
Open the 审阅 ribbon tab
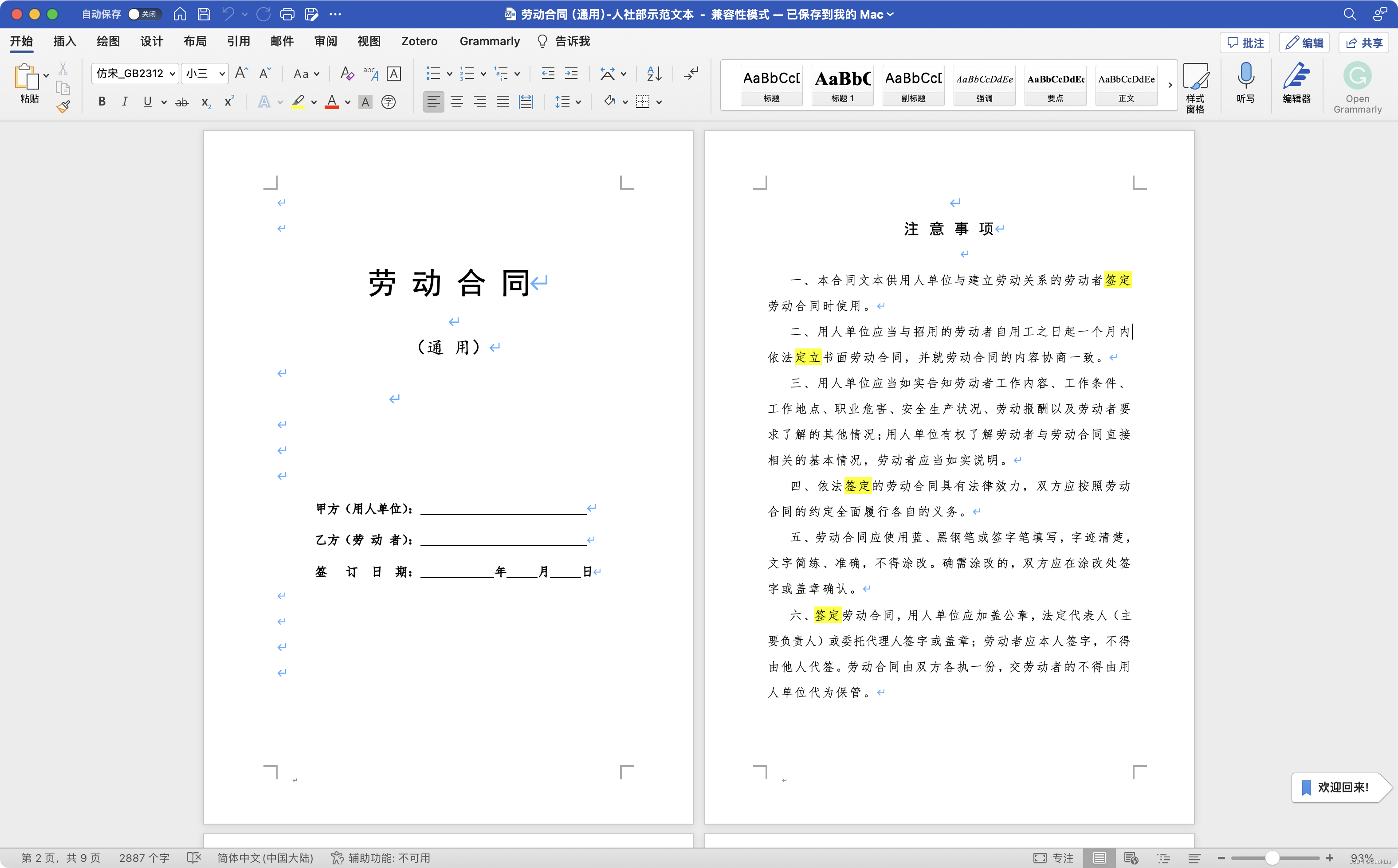click(x=326, y=41)
